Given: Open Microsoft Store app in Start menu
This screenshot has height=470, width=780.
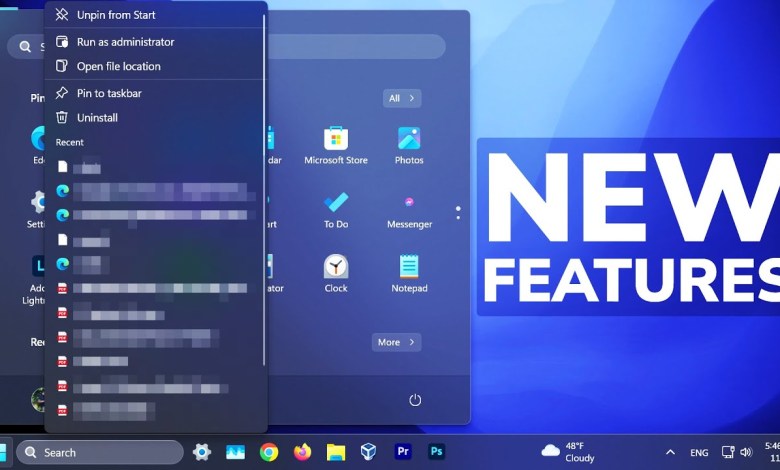Looking at the screenshot, I should click(x=336, y=145).
